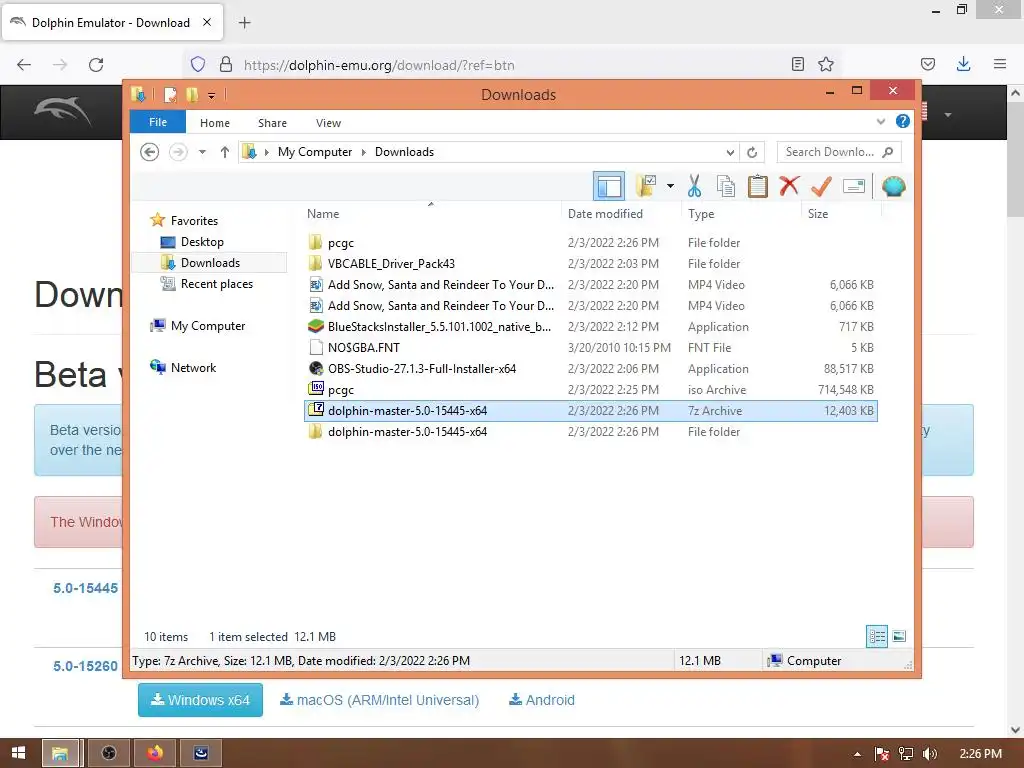Open the dropdown arrow next to new folder icon
Viewport: 1024px width, 768px height.
[x=670, y=186]
